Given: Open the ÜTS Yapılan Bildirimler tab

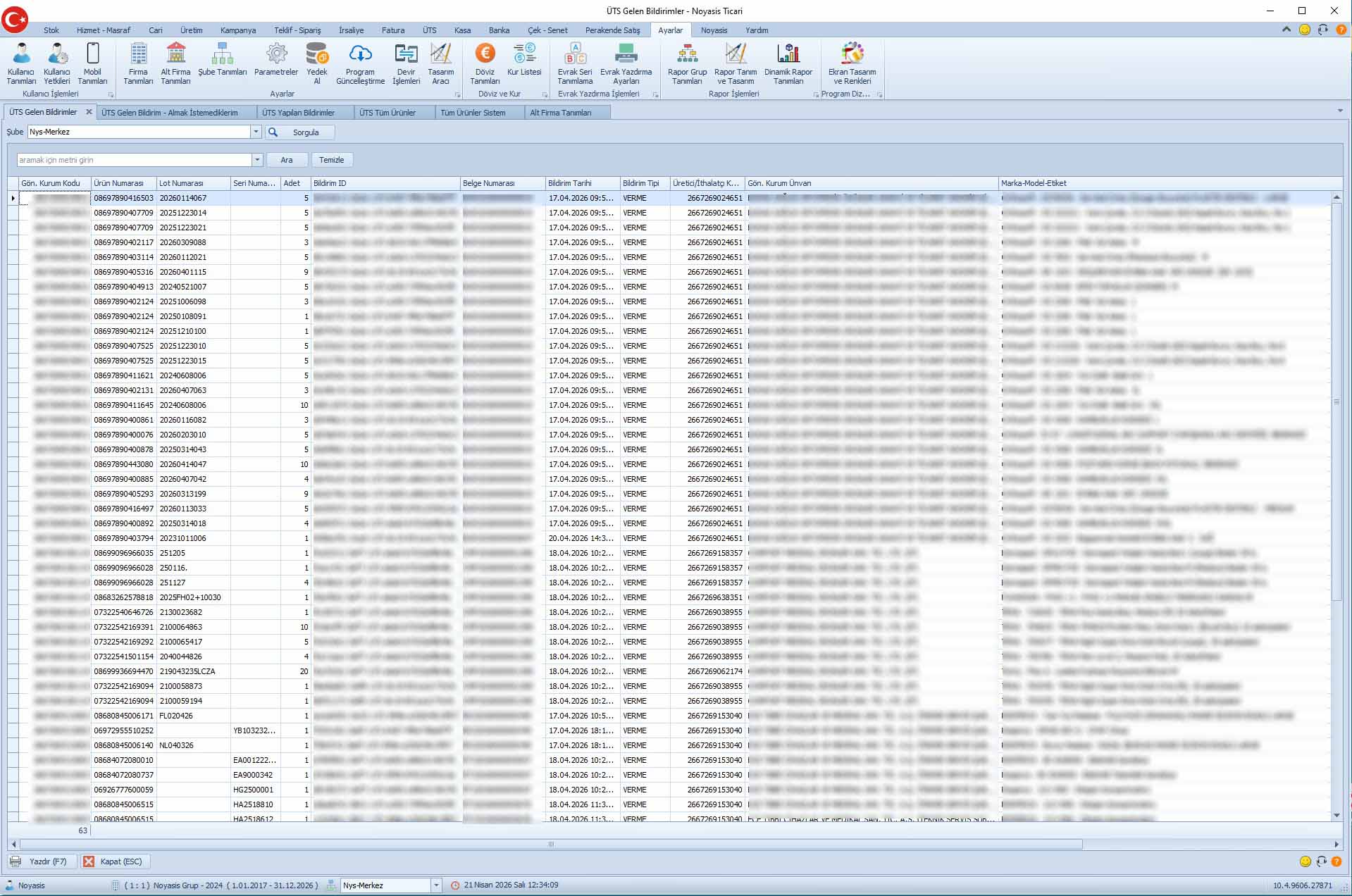Looking at the screenshot, I should tap(298, 113).
